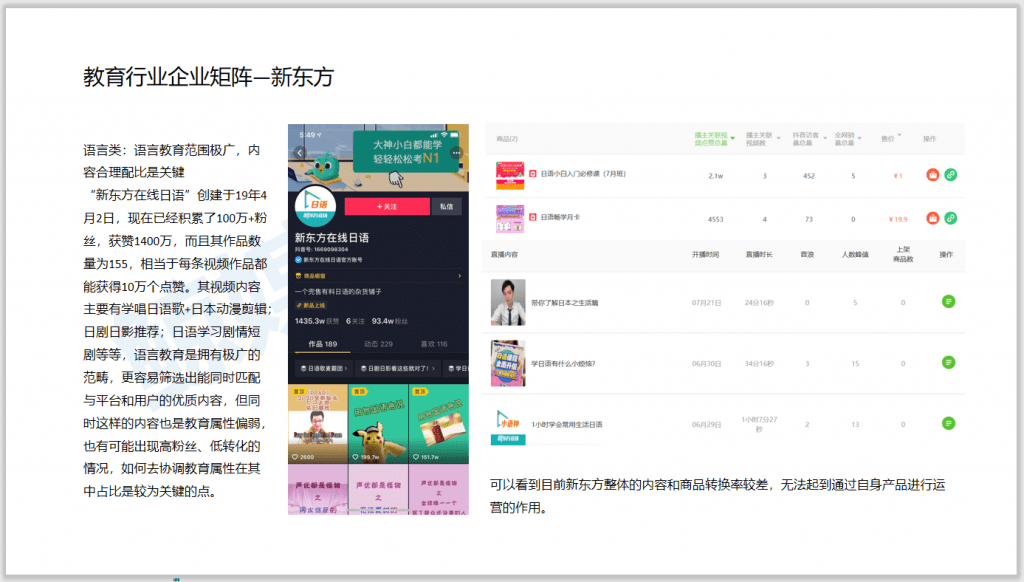Click orange shop icon for 日语畅学月卡
Screen dimensions: 1024x582
coord(933,218)
